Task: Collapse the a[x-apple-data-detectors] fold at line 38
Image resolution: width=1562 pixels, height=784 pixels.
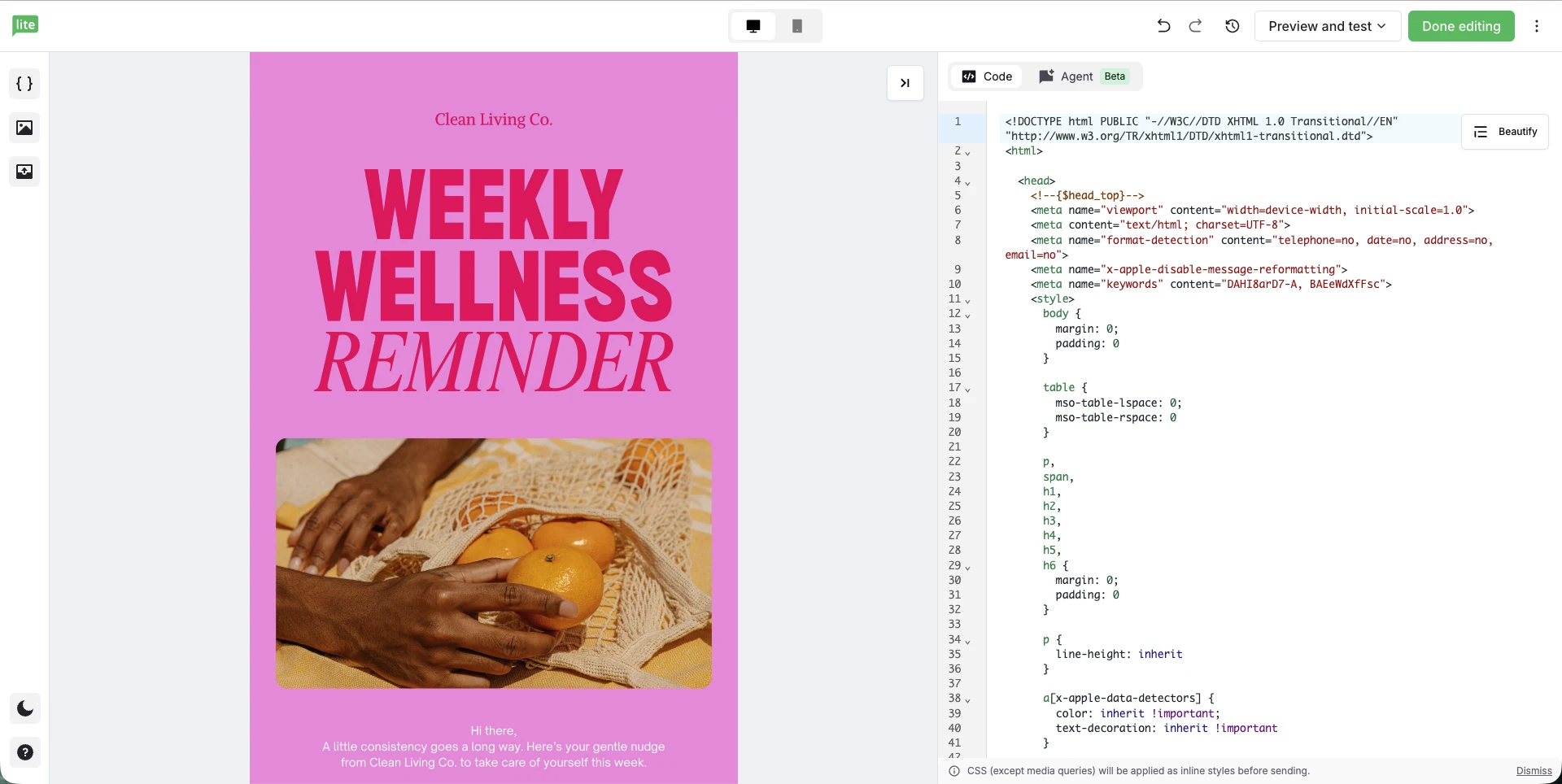Action: click(x=967, y=699)
